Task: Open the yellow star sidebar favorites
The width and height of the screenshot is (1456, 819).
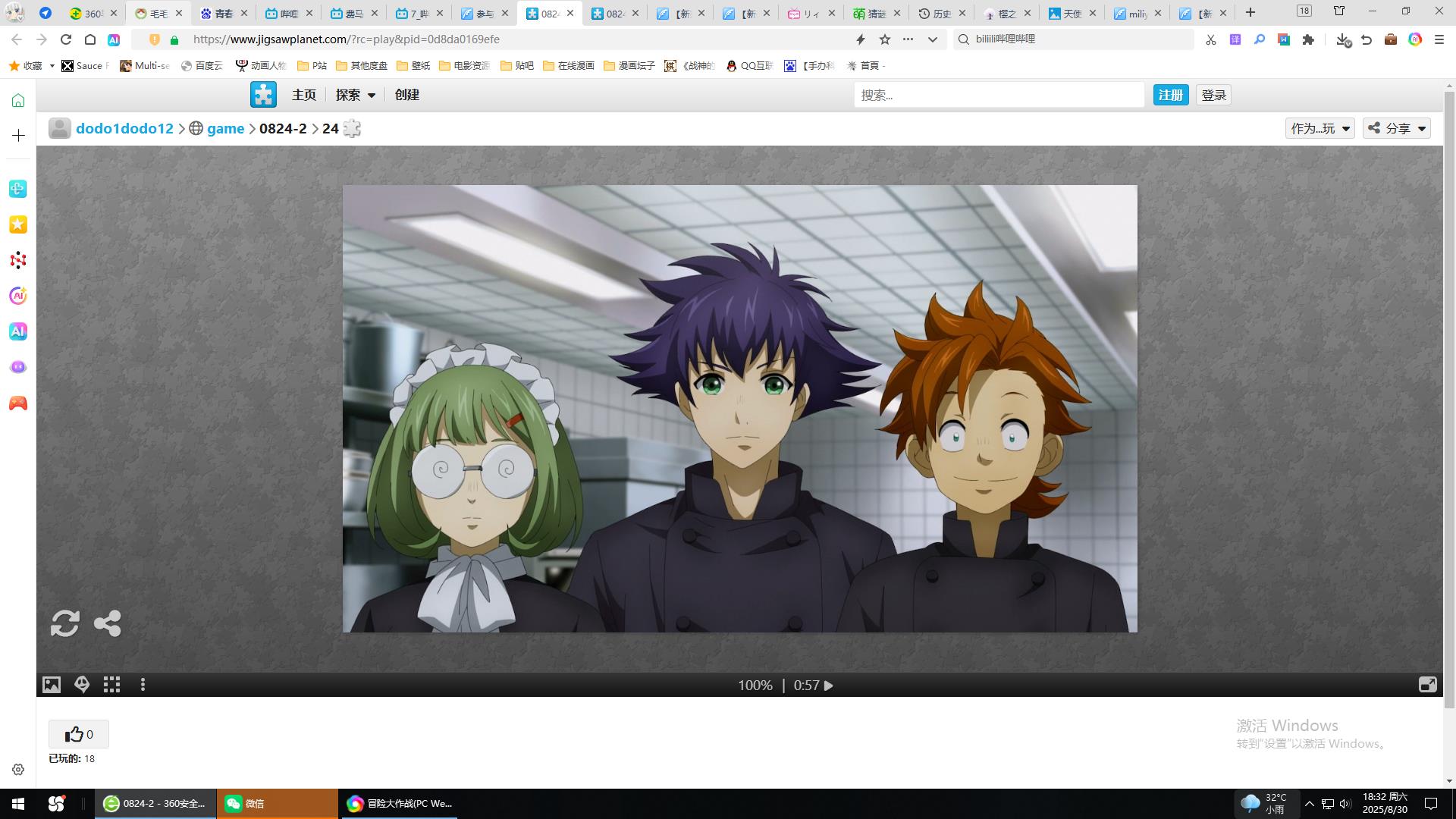Action: (18, 224)
